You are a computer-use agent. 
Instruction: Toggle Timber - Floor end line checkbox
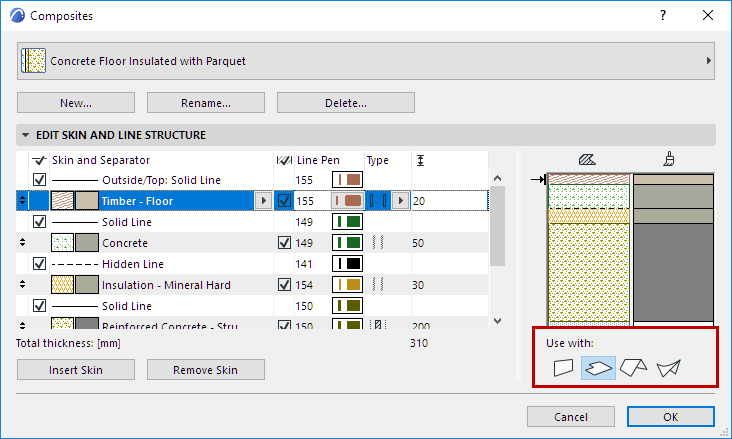(284, 201)
